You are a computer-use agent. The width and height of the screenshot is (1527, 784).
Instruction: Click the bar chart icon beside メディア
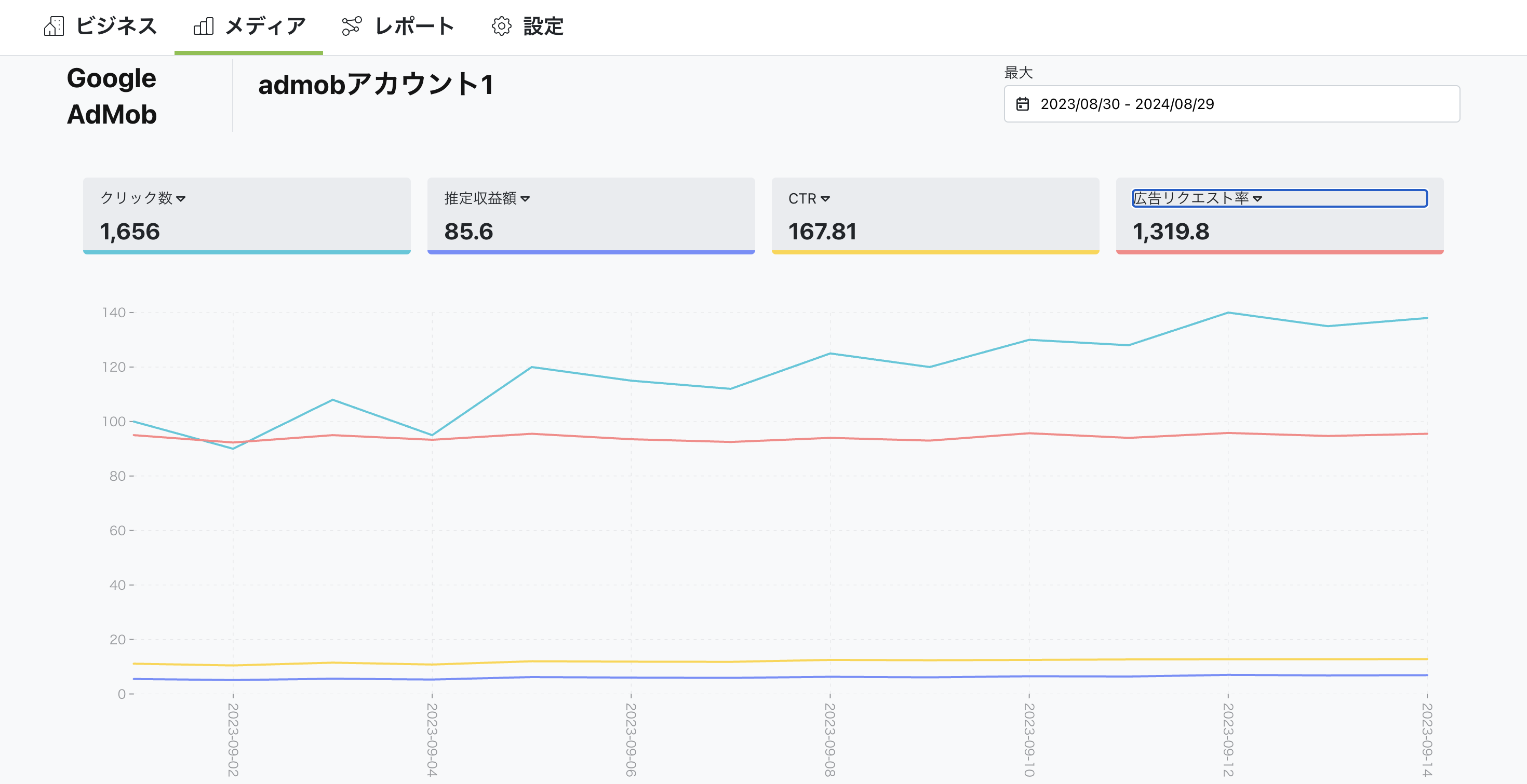point(203,26)
